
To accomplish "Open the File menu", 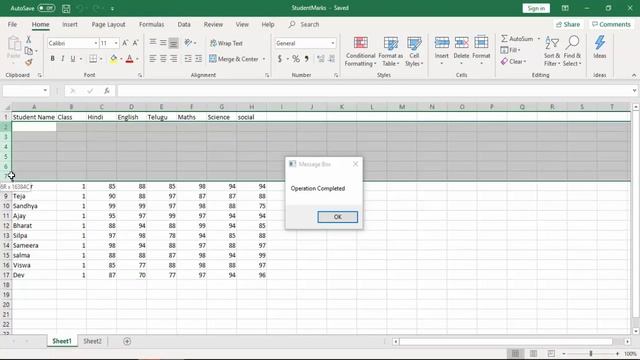I will pyautogui.click(x=12, y=24).
